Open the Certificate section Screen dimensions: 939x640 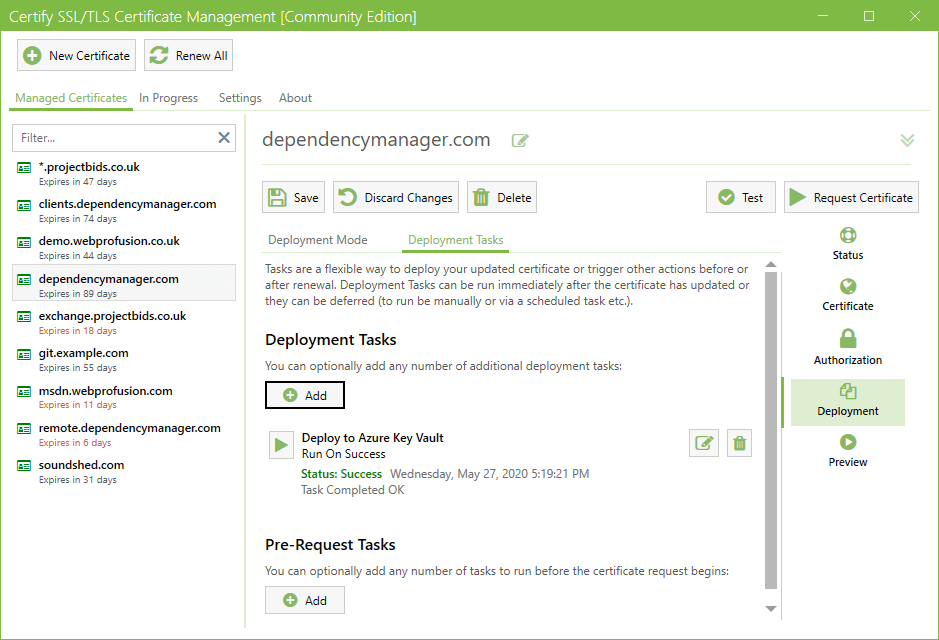(847, 295)
